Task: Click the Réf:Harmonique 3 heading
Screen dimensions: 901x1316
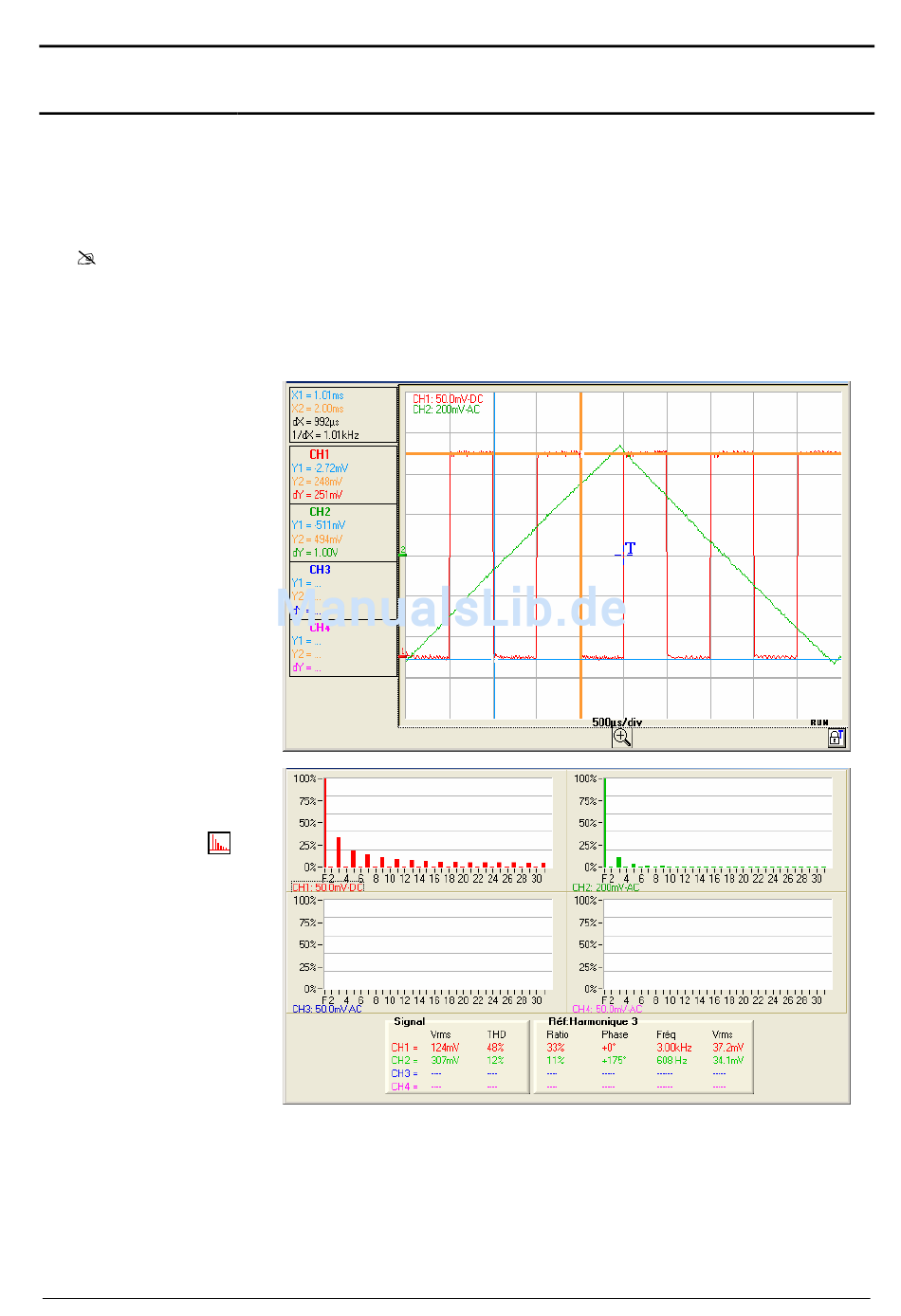Action: [593, 1021]
